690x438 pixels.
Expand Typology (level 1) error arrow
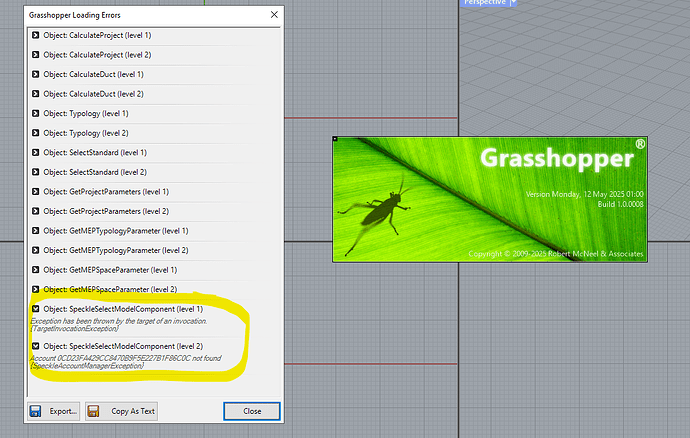click(36, 113)
